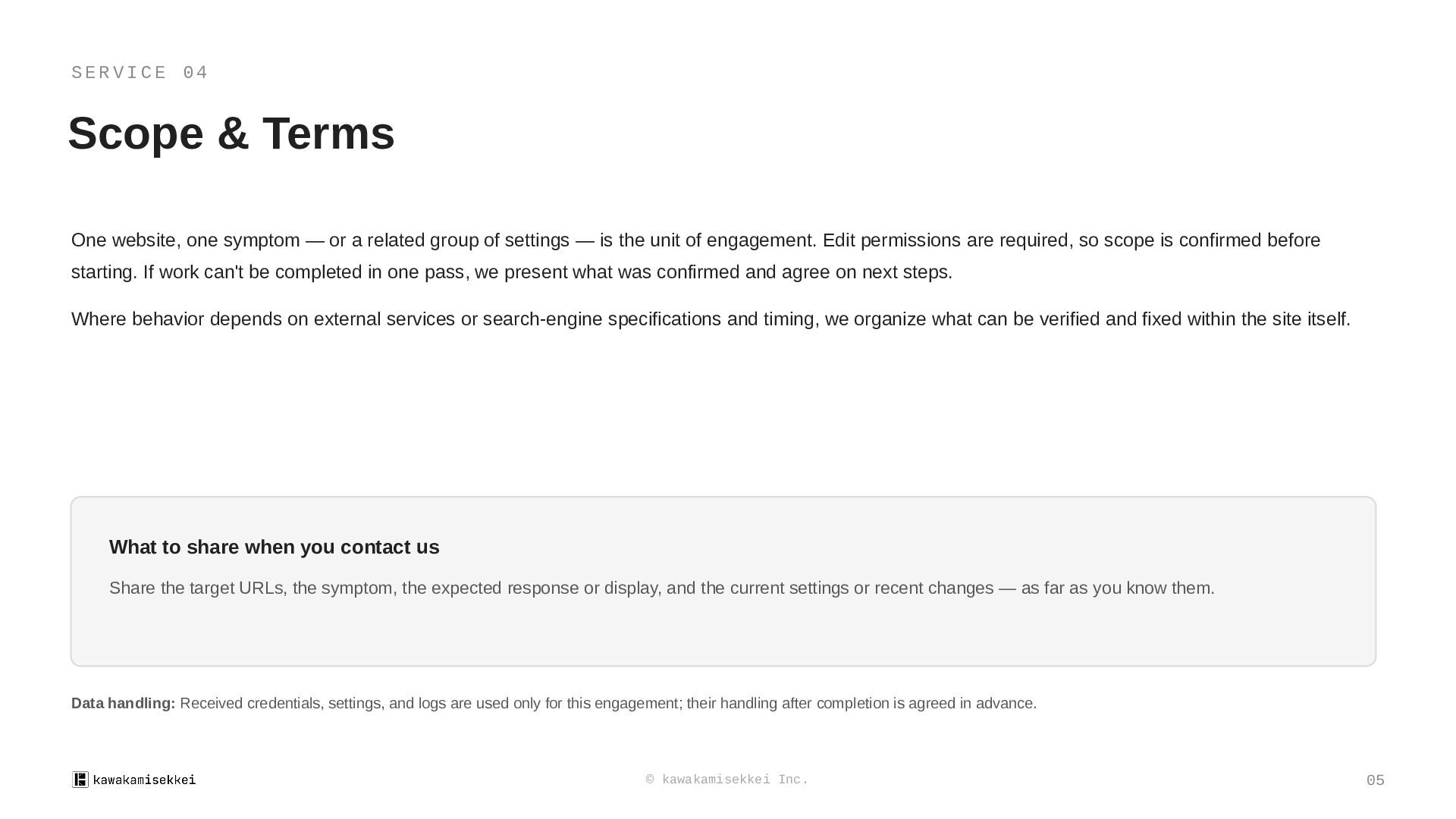The height and width of the screenshot is (819, 1456).
Task: Click 'Edit permissions are required' sentence
Action: point(946,240)
